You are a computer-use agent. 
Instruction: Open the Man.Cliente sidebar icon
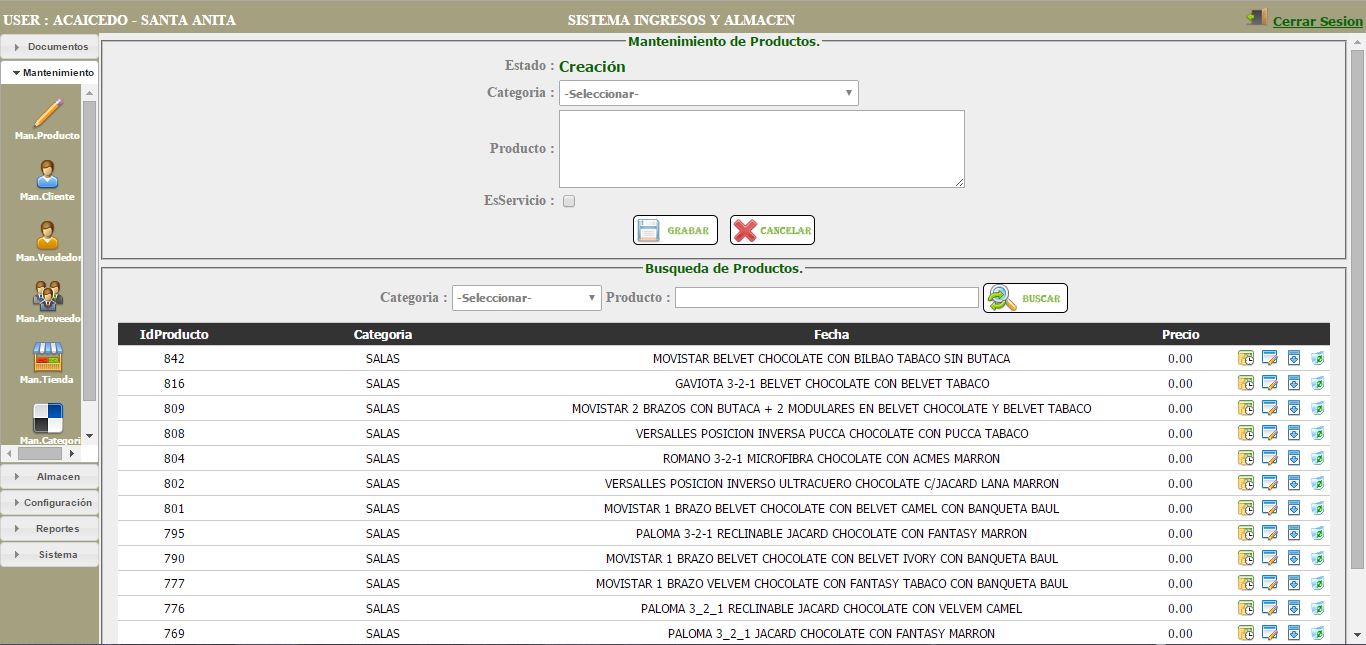click(47, 175)
